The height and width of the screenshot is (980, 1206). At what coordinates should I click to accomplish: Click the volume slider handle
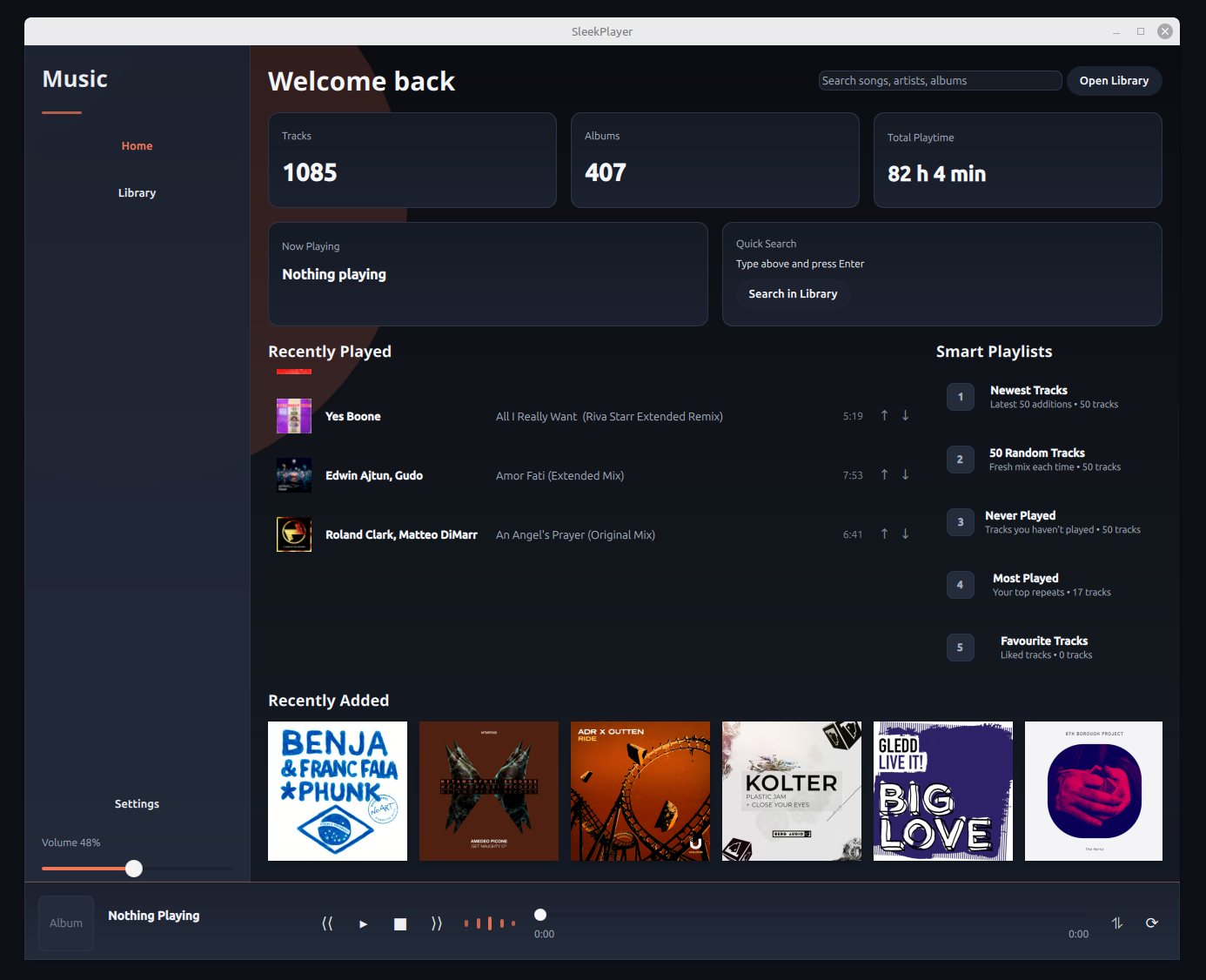134,869
